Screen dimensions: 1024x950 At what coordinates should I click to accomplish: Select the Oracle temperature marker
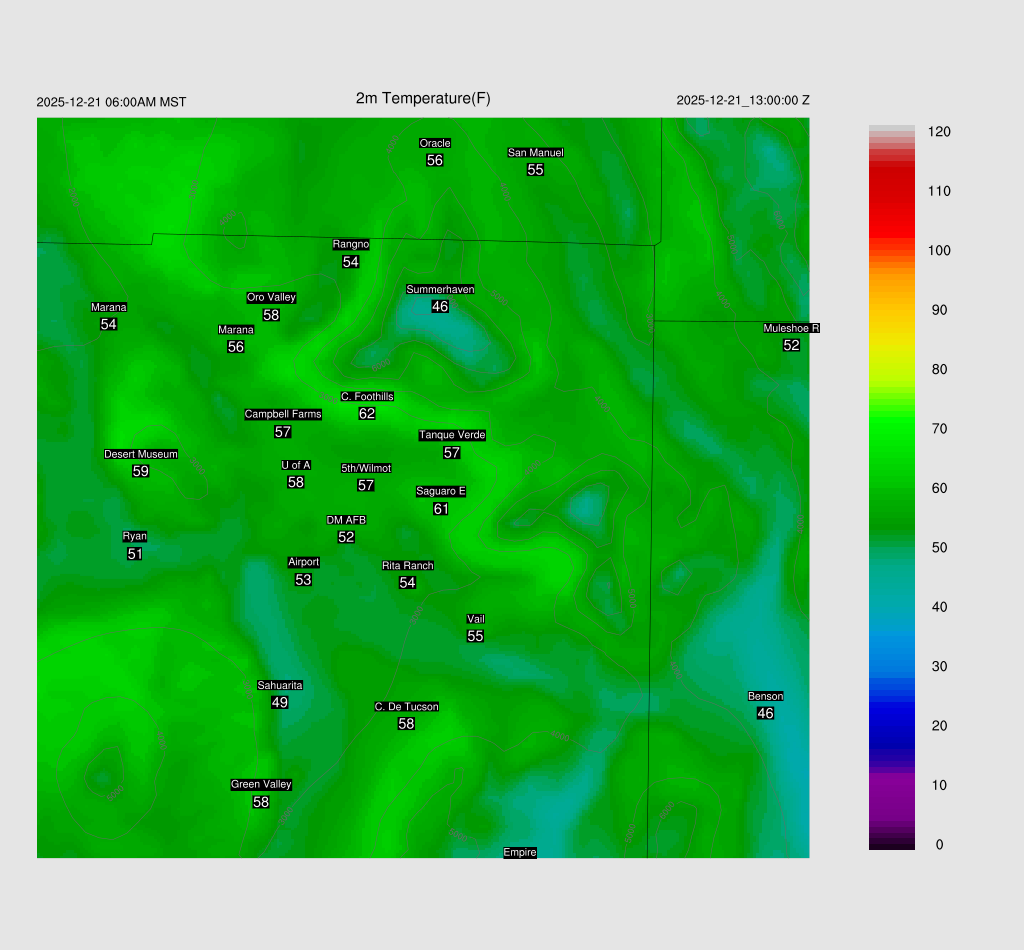[435, 160]
